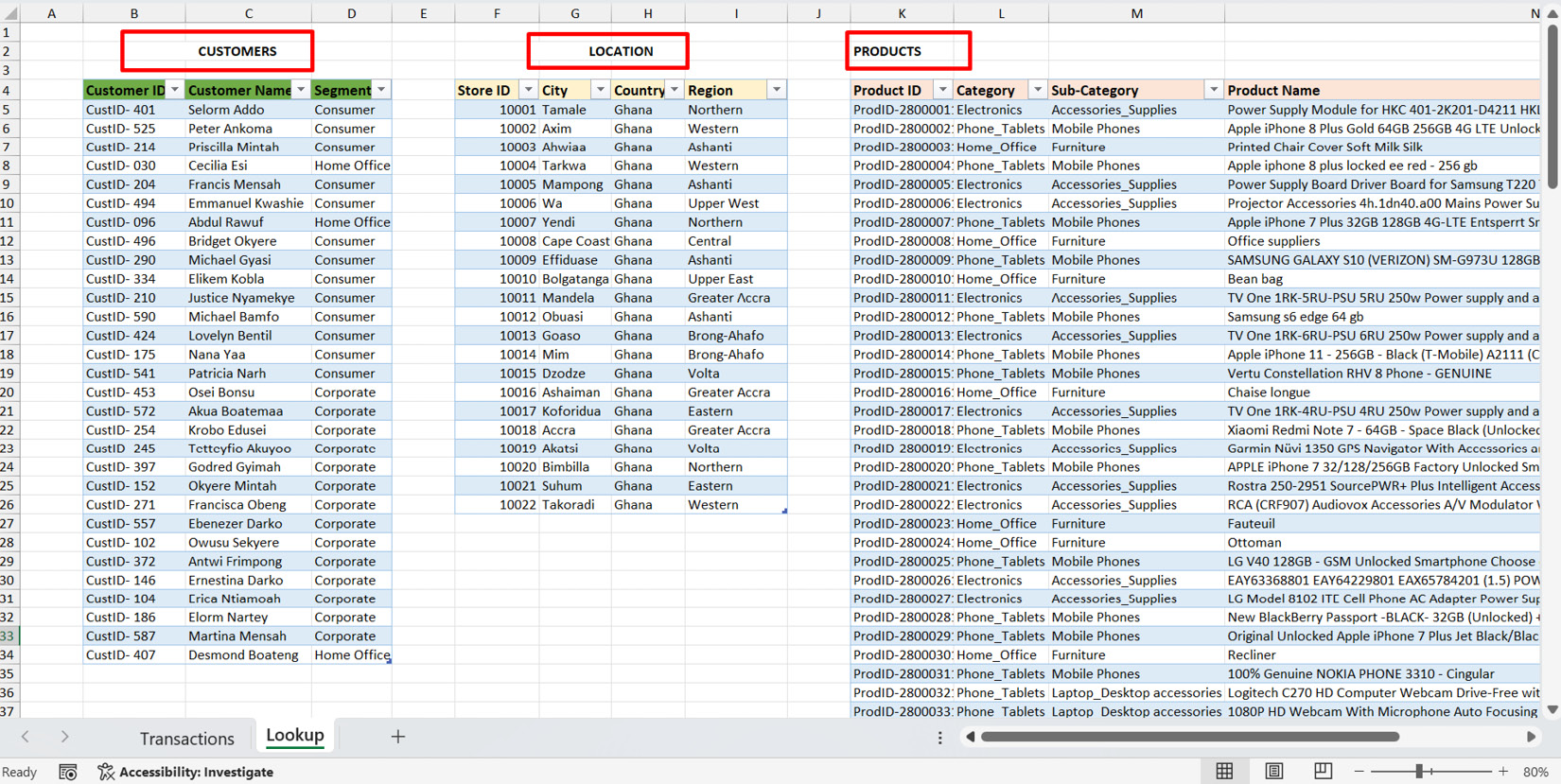This screenshot has height=784, width=1561.
Task: Open the Customer Name filter dropdown
Action: (301, 90)
